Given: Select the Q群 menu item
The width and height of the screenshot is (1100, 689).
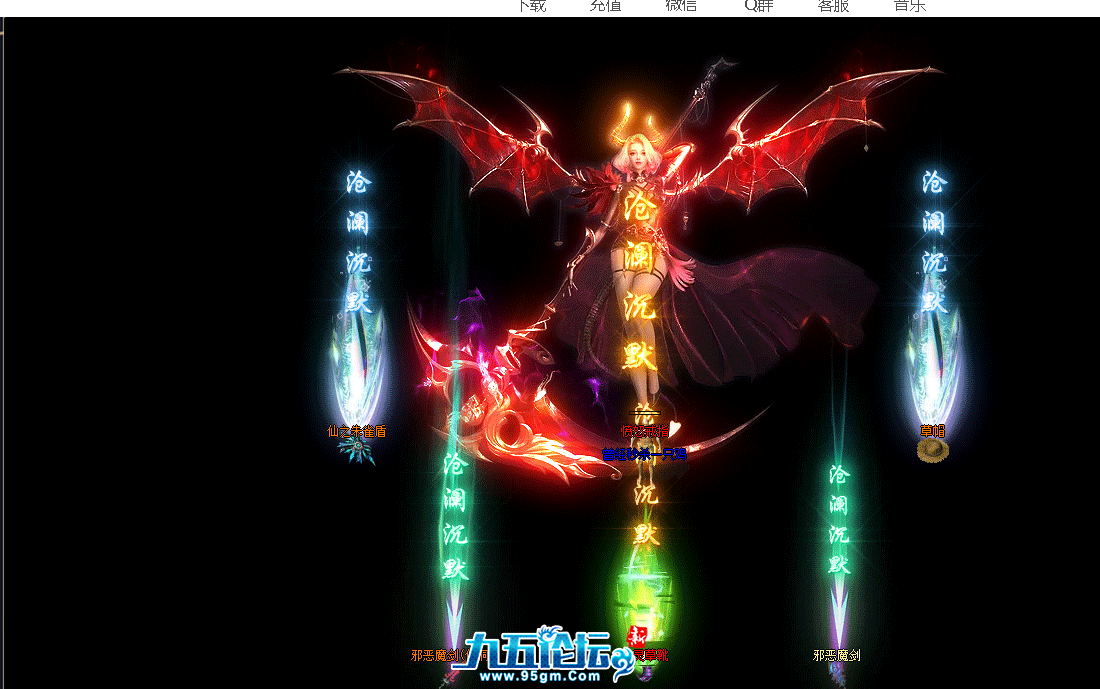Looking at the screenshot, I should (758, 6).
